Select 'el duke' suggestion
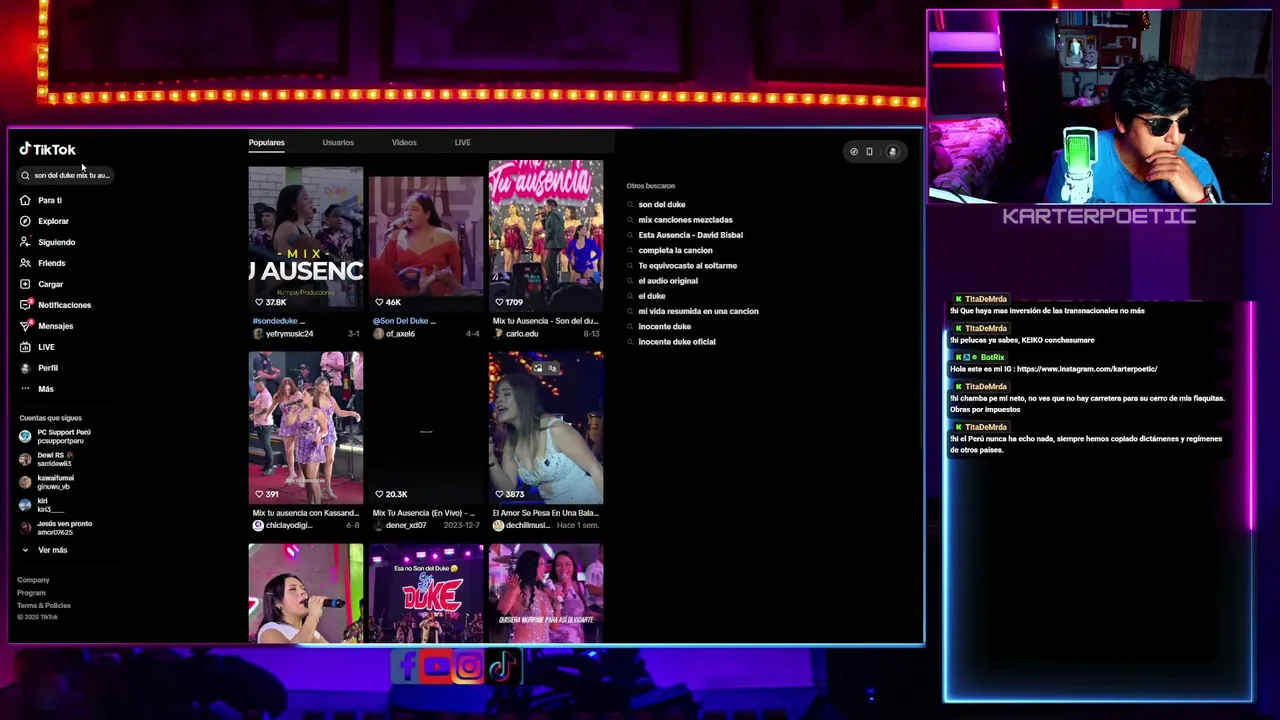Screen dimensions: 1280x720 [x=652, y=296]
